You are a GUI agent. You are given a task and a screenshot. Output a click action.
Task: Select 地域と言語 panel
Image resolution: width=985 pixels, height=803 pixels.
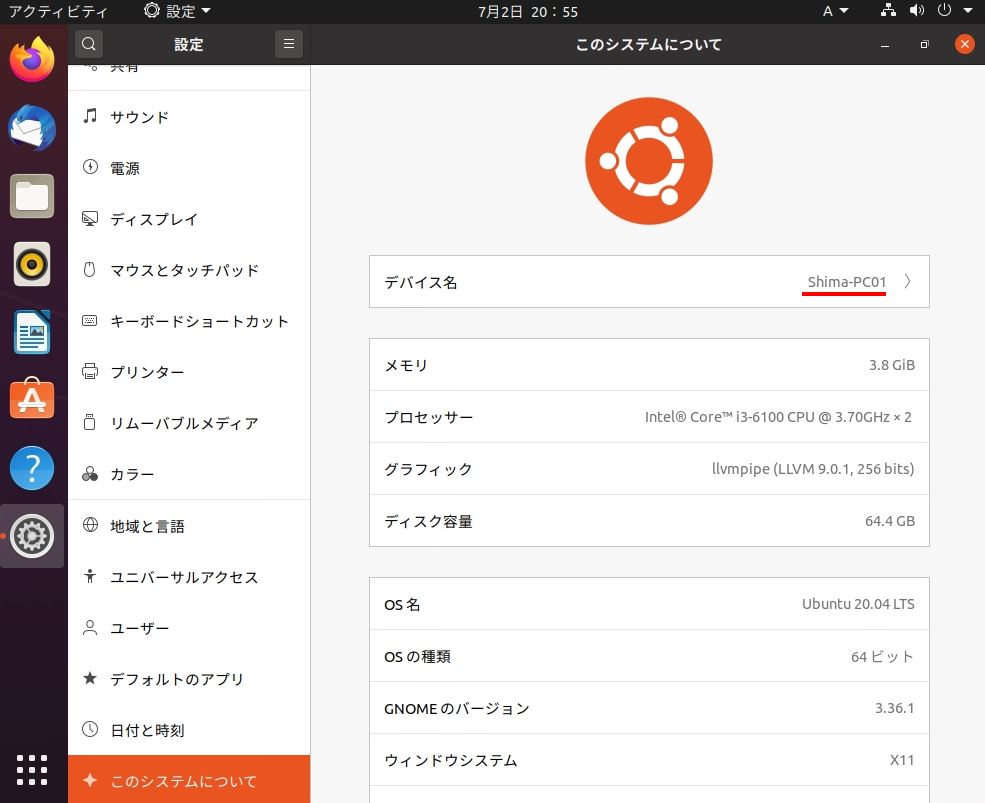click(x=189, y=526)
